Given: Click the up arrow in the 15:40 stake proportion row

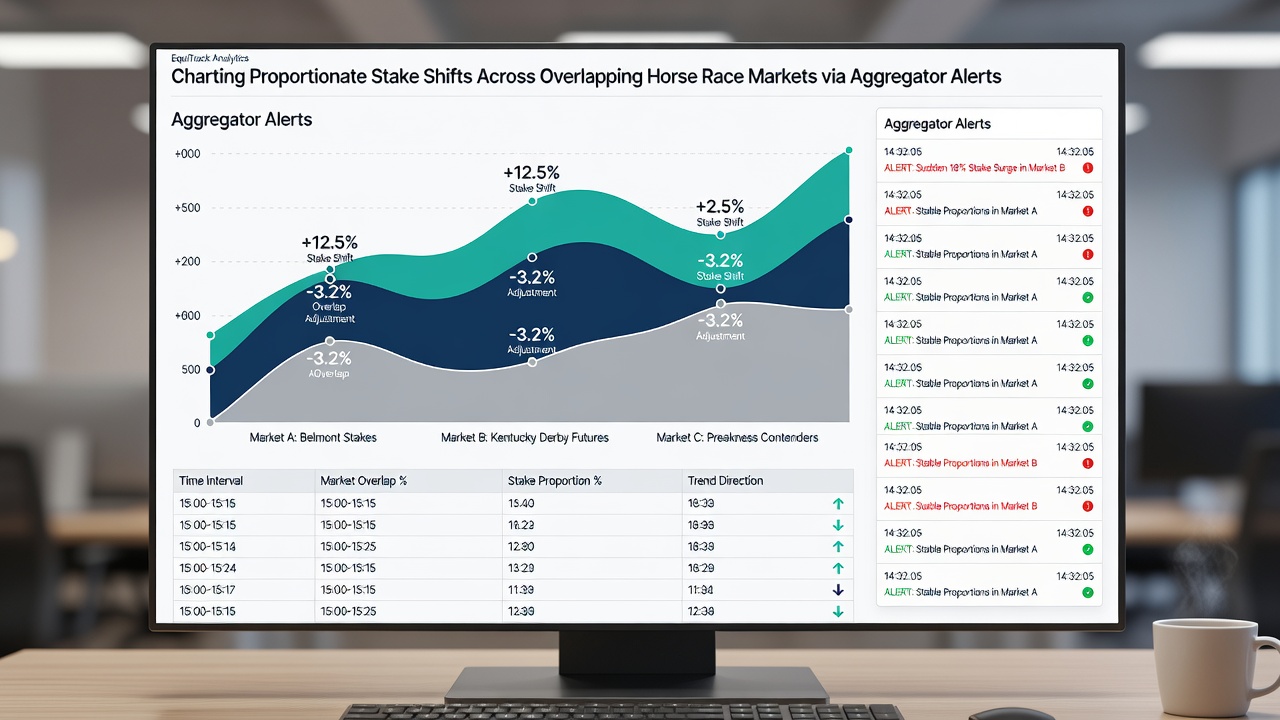Looking at the screenshot, I should 838,503.
